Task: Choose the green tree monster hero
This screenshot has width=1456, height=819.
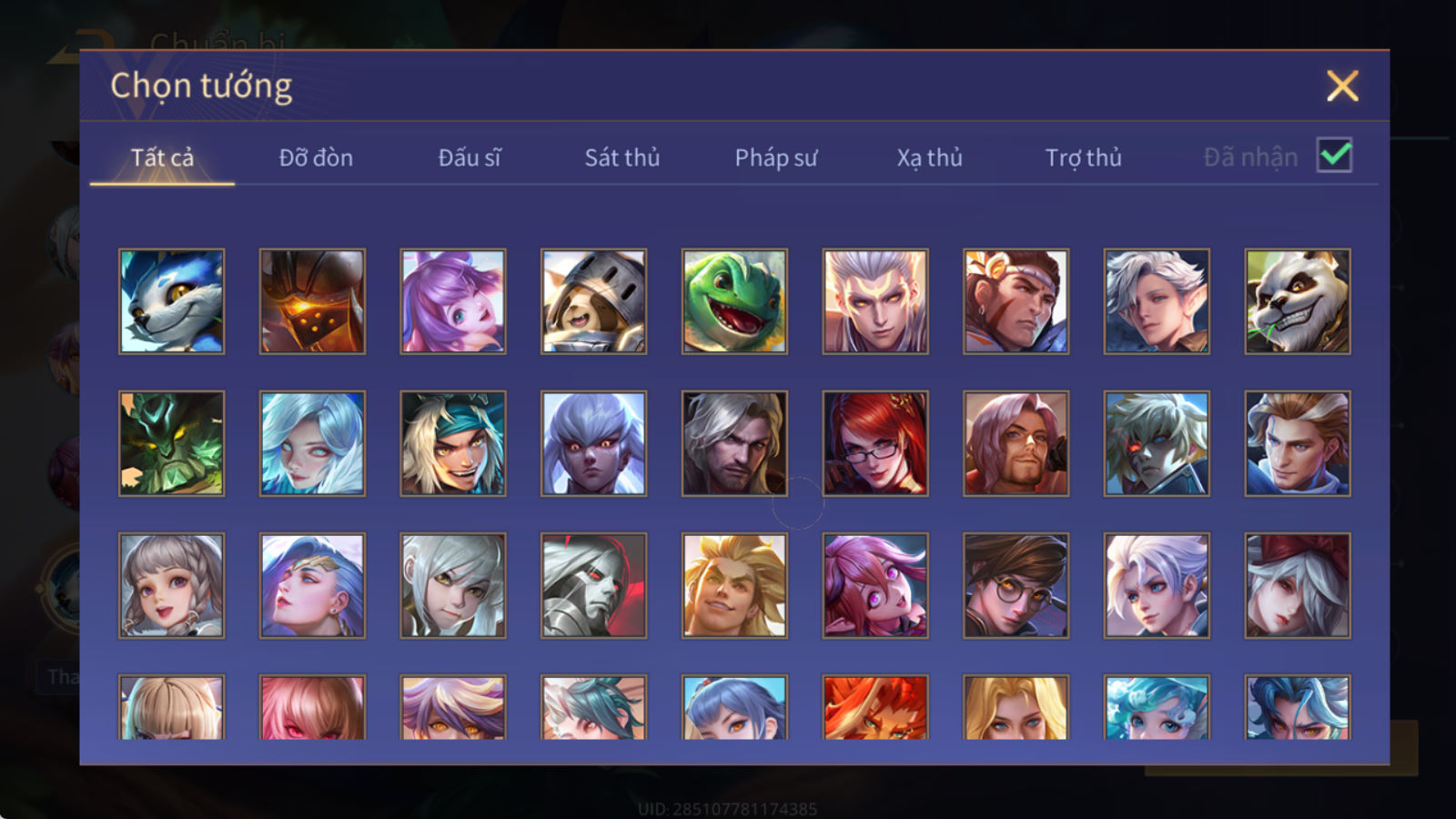Action: (x=171, y=443)
